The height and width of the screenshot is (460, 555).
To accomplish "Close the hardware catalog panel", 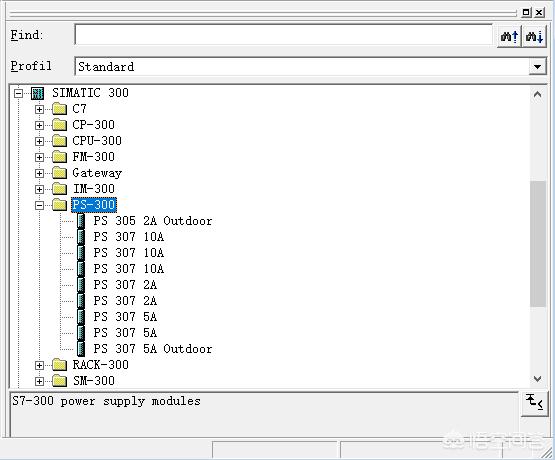I will [539, 12].
